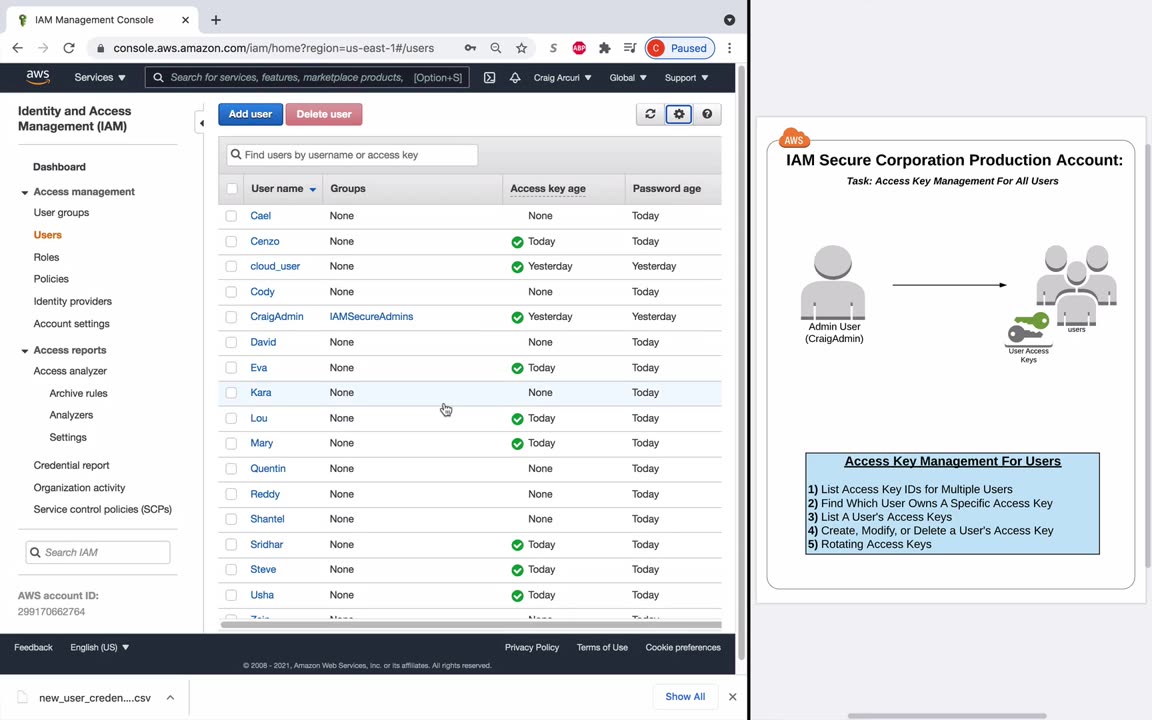Click the green check status for Cenzo

point(517,242)
